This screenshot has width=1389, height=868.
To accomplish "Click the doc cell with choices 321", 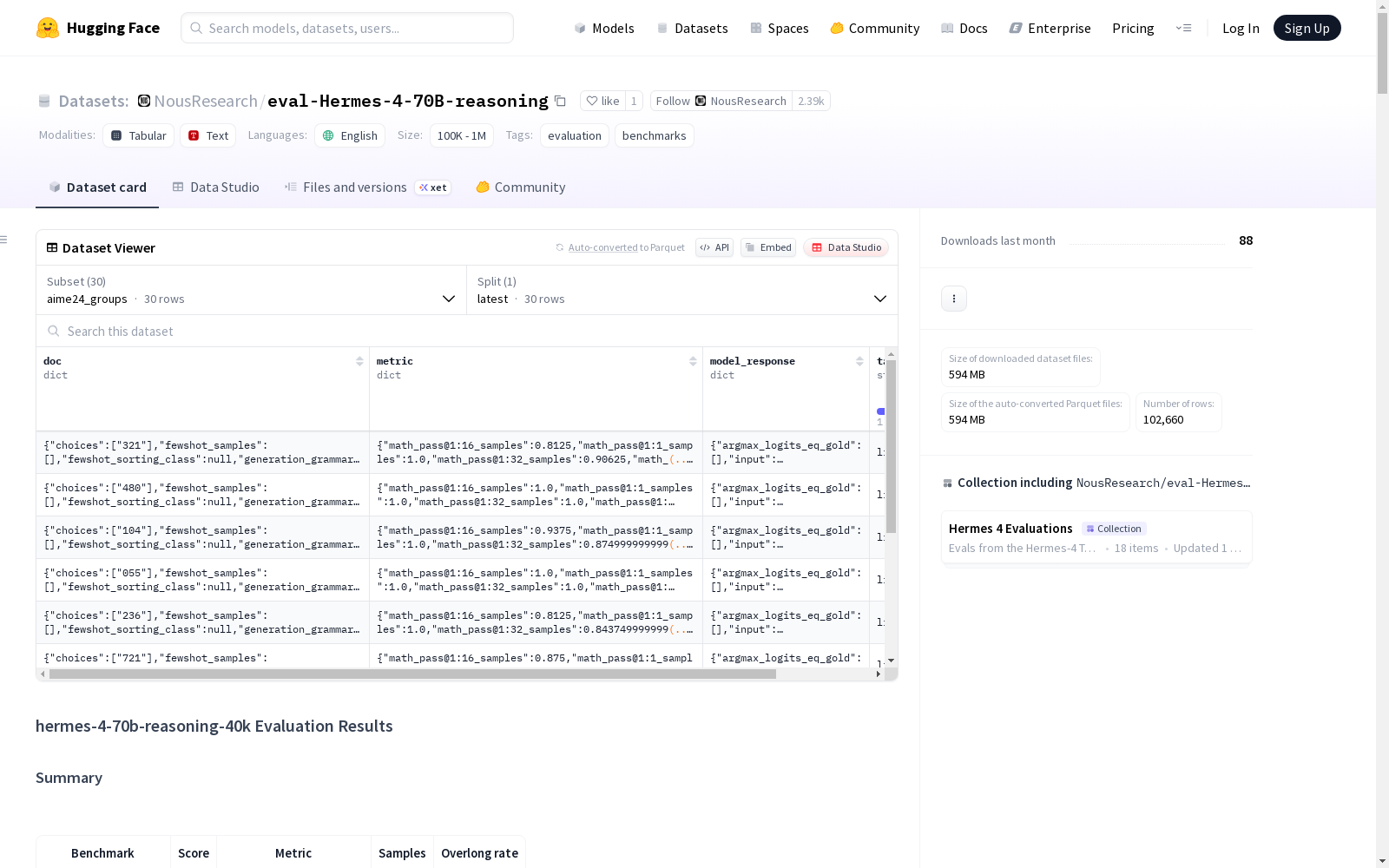I will tap(202, 452).
